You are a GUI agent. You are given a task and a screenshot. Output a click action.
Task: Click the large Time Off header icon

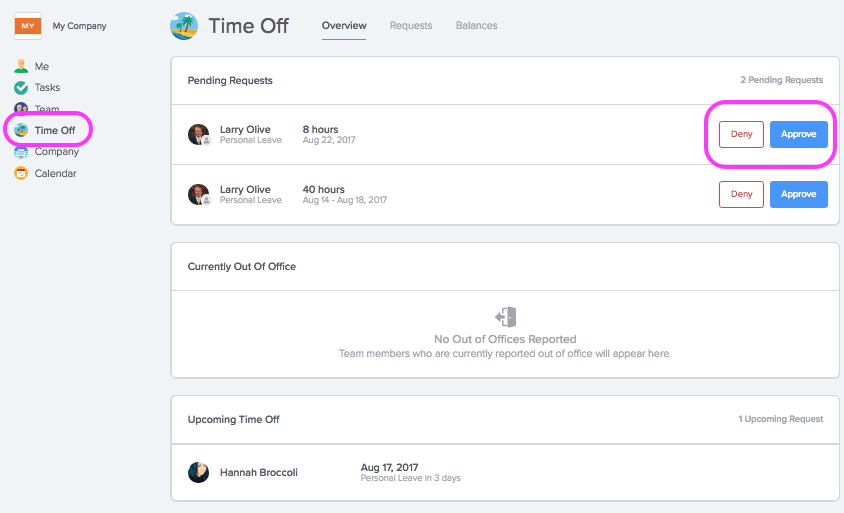point(184,26)
